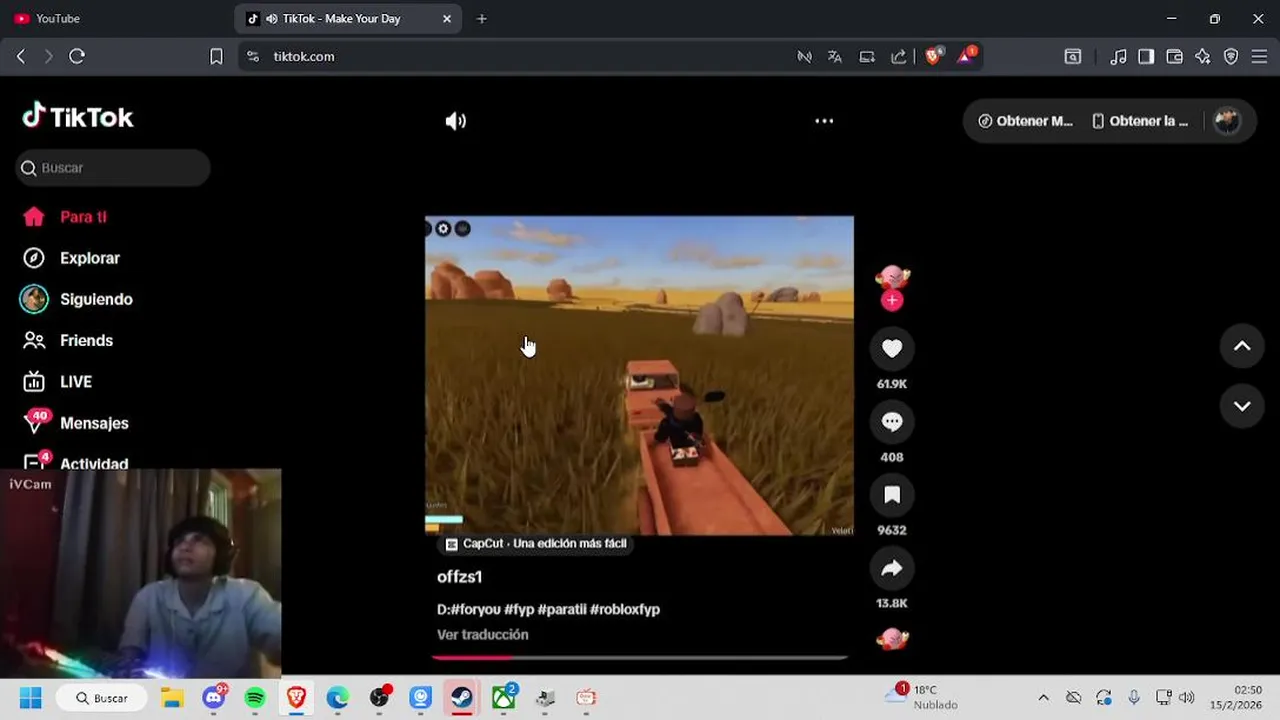Click the taskbar Buscar search box
The height and width of the screenshot is (720, 1280).
[x=102, y=698]
